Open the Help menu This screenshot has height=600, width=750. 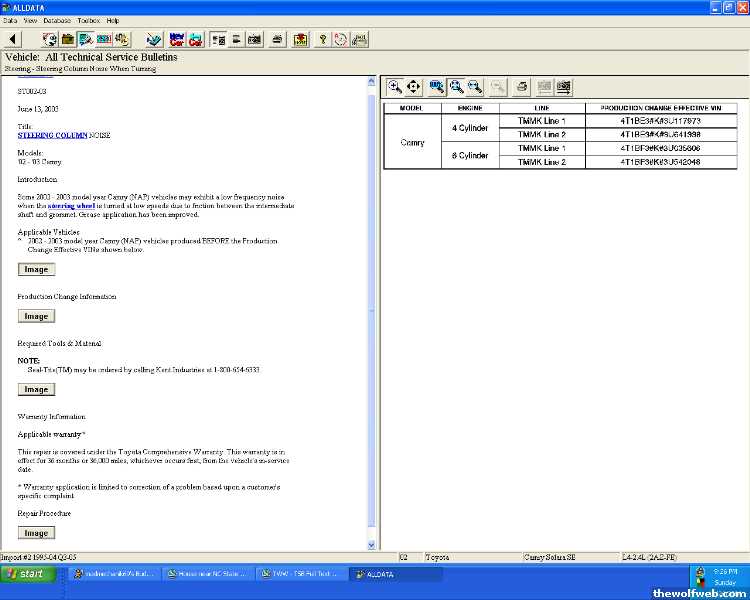tap(113, 20)
